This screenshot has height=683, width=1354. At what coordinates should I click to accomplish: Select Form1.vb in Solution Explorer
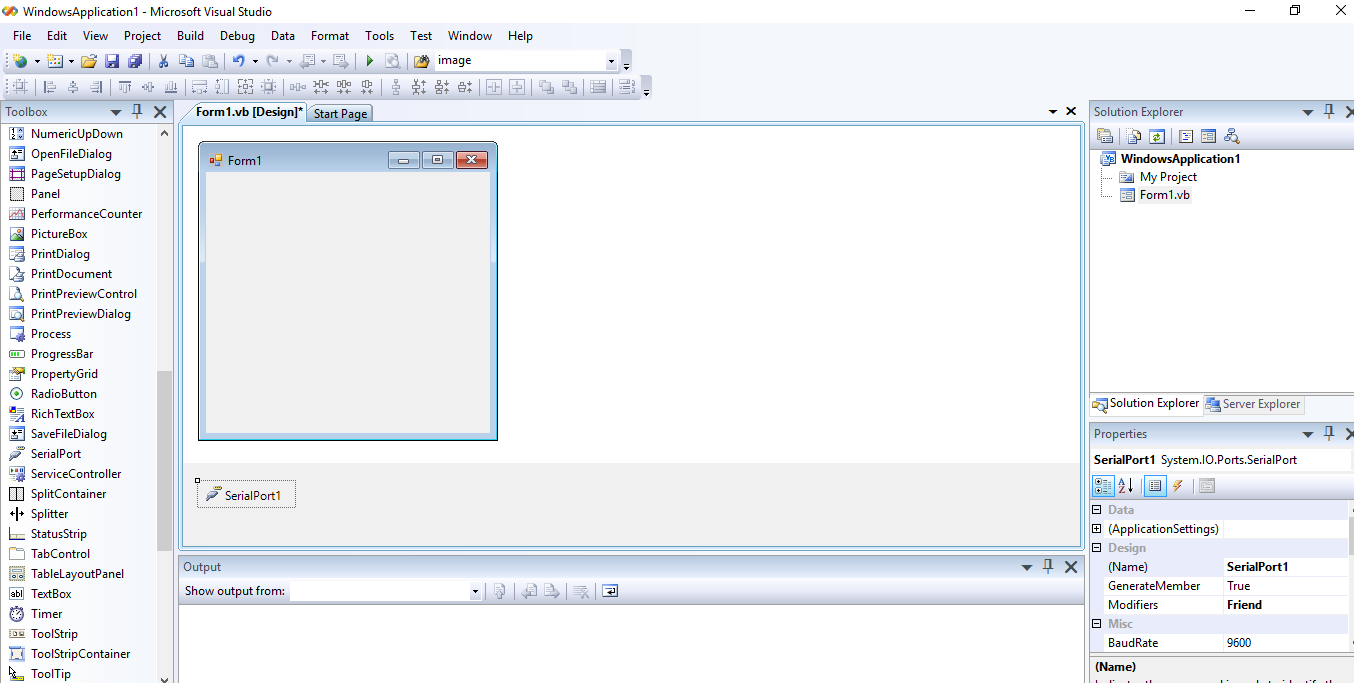pos(1164,195)
